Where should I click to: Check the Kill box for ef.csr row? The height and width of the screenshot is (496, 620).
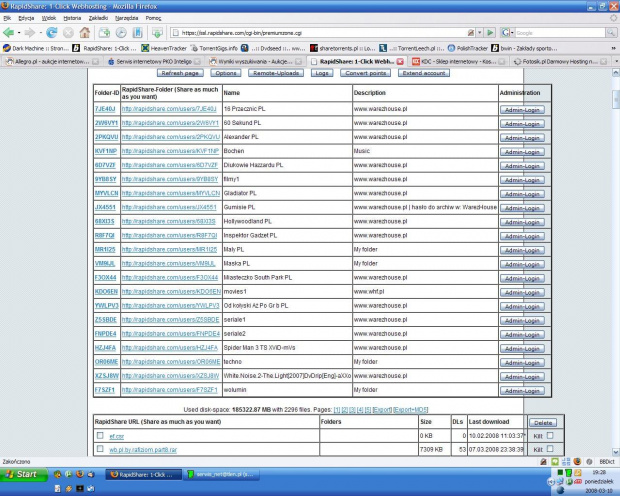[x=550, y=435]
